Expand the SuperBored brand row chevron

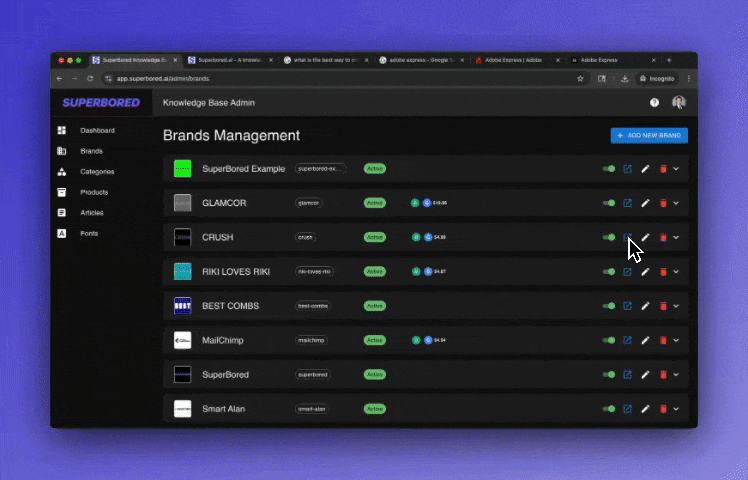point(676,375)
